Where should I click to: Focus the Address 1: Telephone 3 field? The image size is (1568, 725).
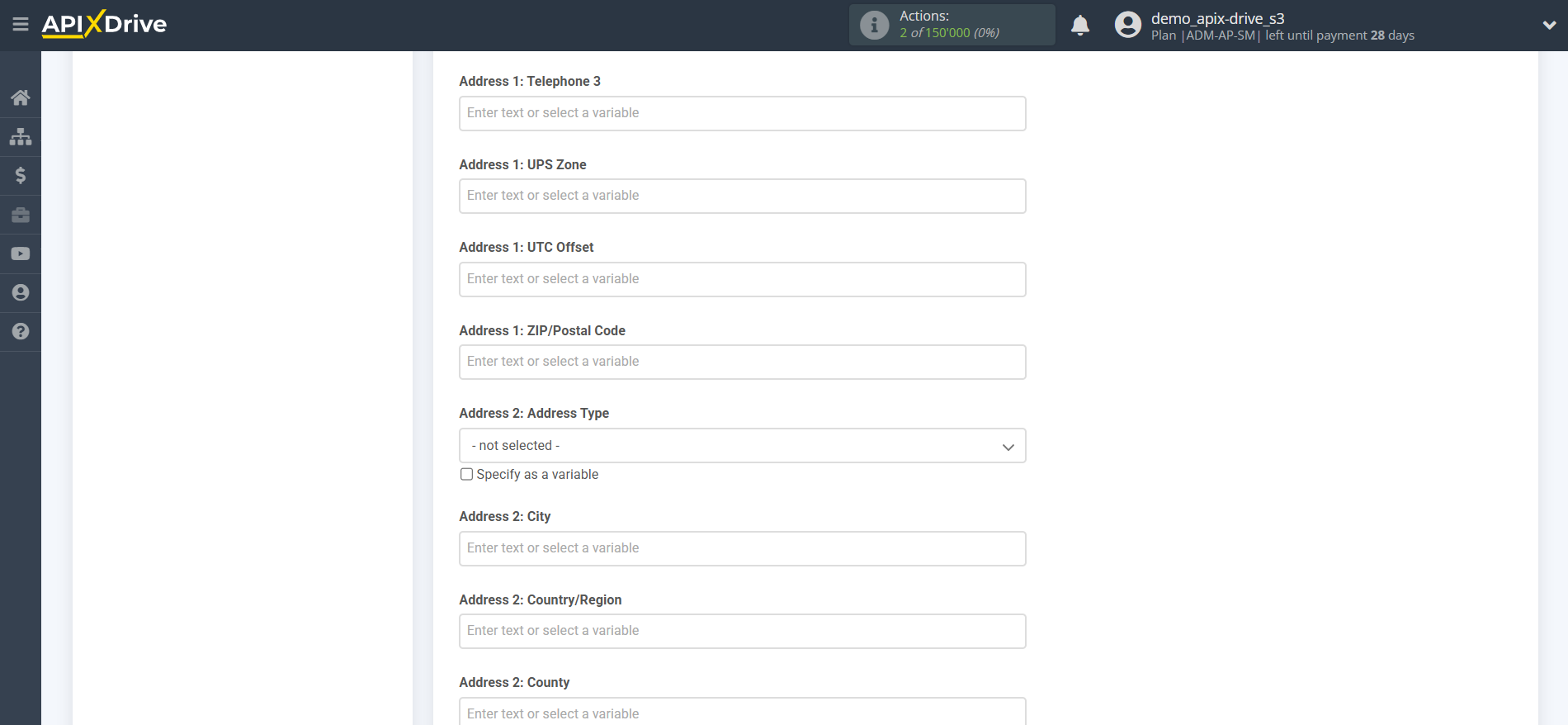[742, 113]
